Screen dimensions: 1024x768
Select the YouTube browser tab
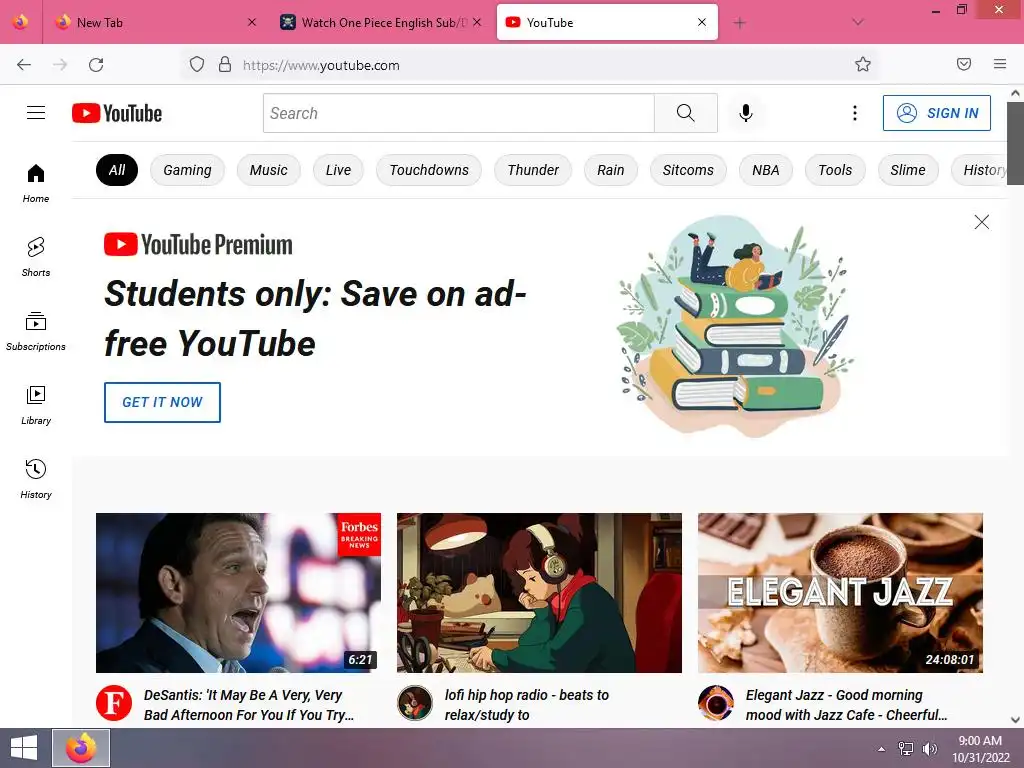point(607,22)
